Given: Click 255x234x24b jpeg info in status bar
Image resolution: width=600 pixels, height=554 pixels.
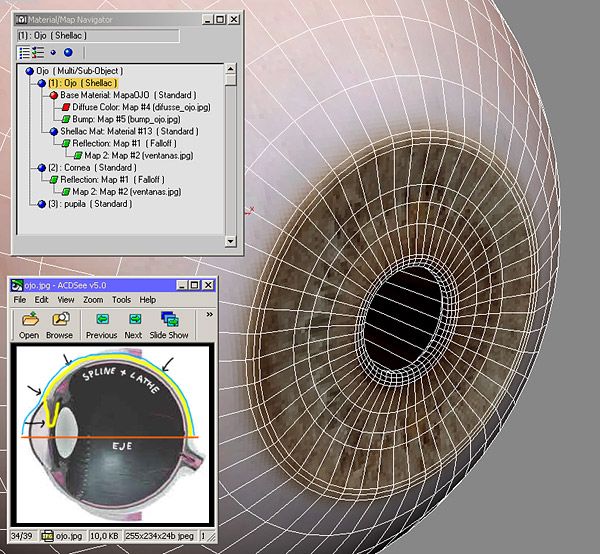Looking at the screenshot, I should point(160,536).
